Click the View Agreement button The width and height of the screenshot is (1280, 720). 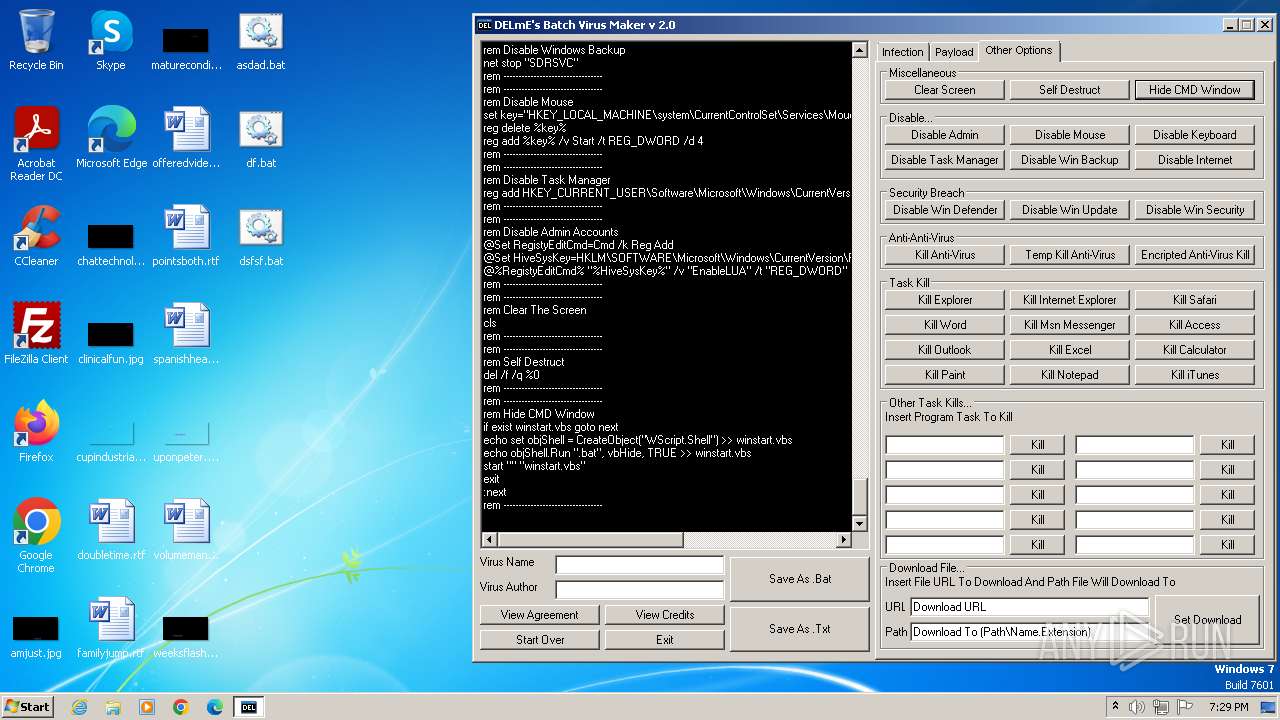540,615
